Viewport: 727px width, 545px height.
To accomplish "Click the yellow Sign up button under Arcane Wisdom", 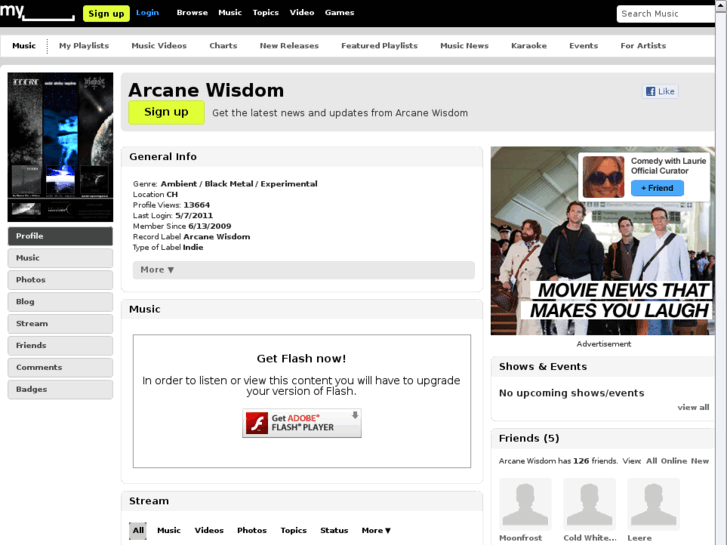I will pos(166,112).
